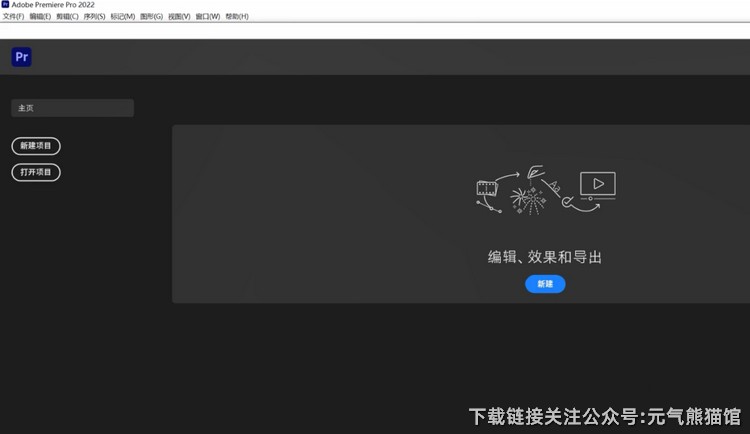Open the 帮助(H) menu
The width and height of the screenshot is (750, 434).
coord(237,17)
